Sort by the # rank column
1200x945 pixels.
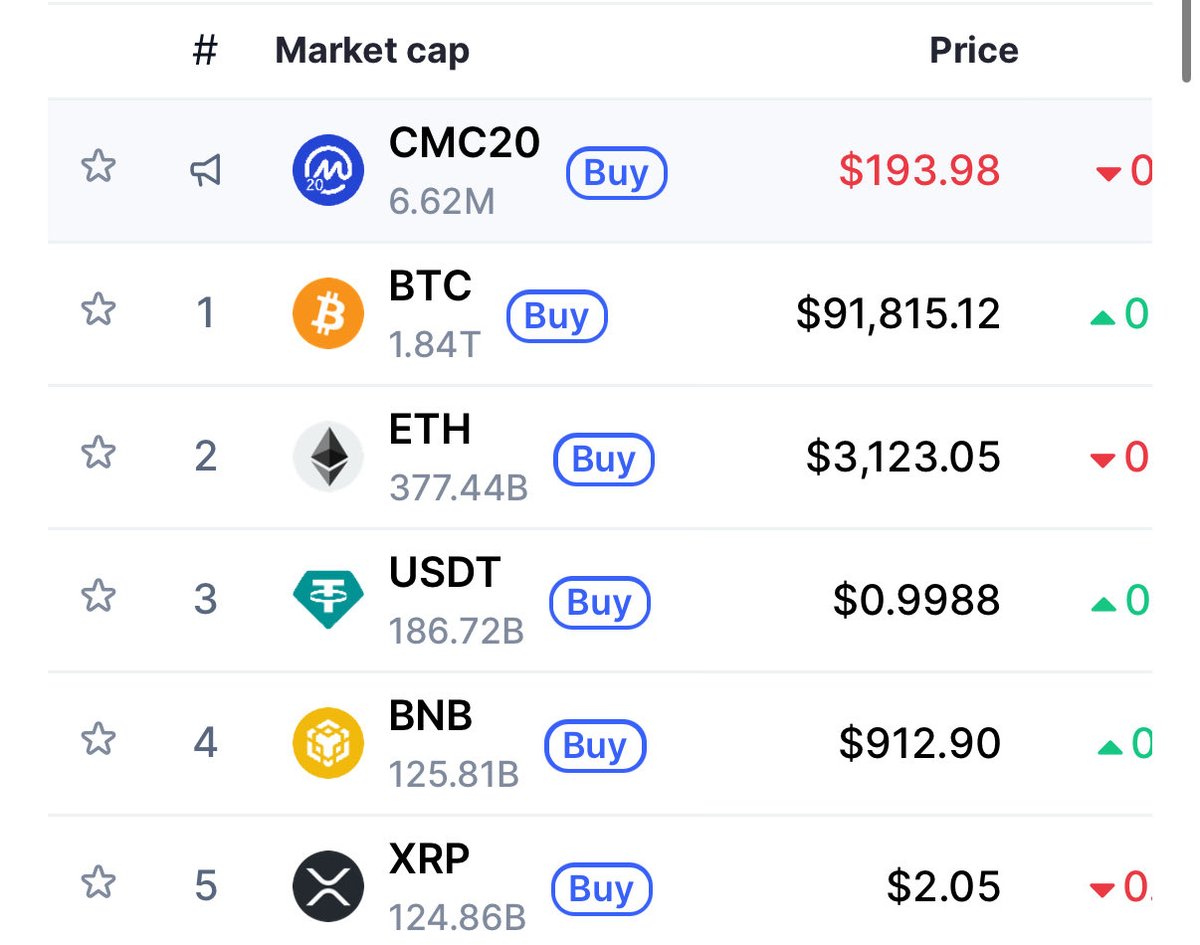pyautogui.click(x=205, y=51)
